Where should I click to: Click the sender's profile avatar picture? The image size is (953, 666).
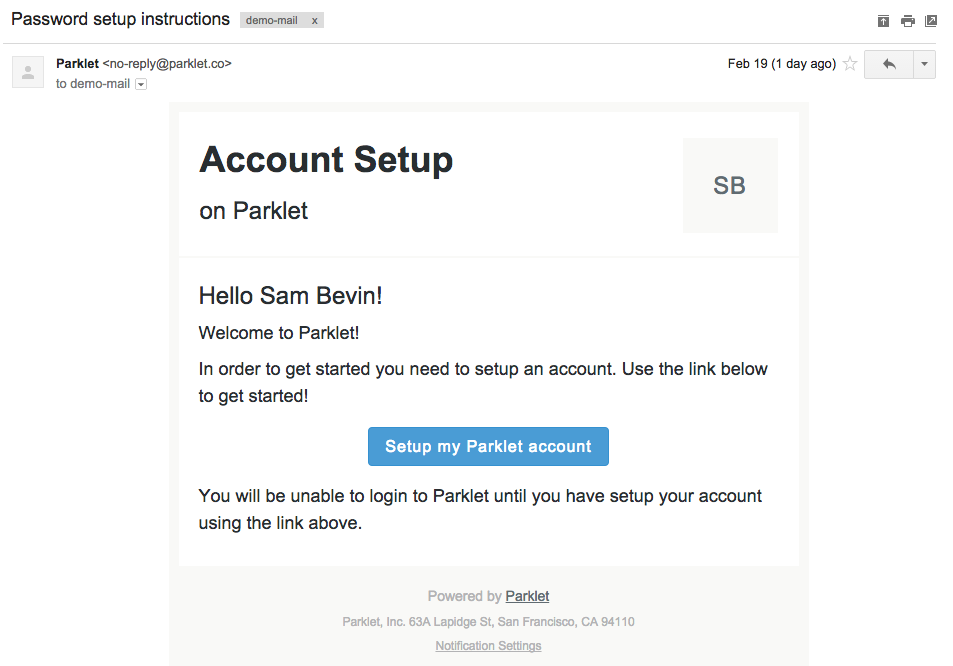(28, 72)
